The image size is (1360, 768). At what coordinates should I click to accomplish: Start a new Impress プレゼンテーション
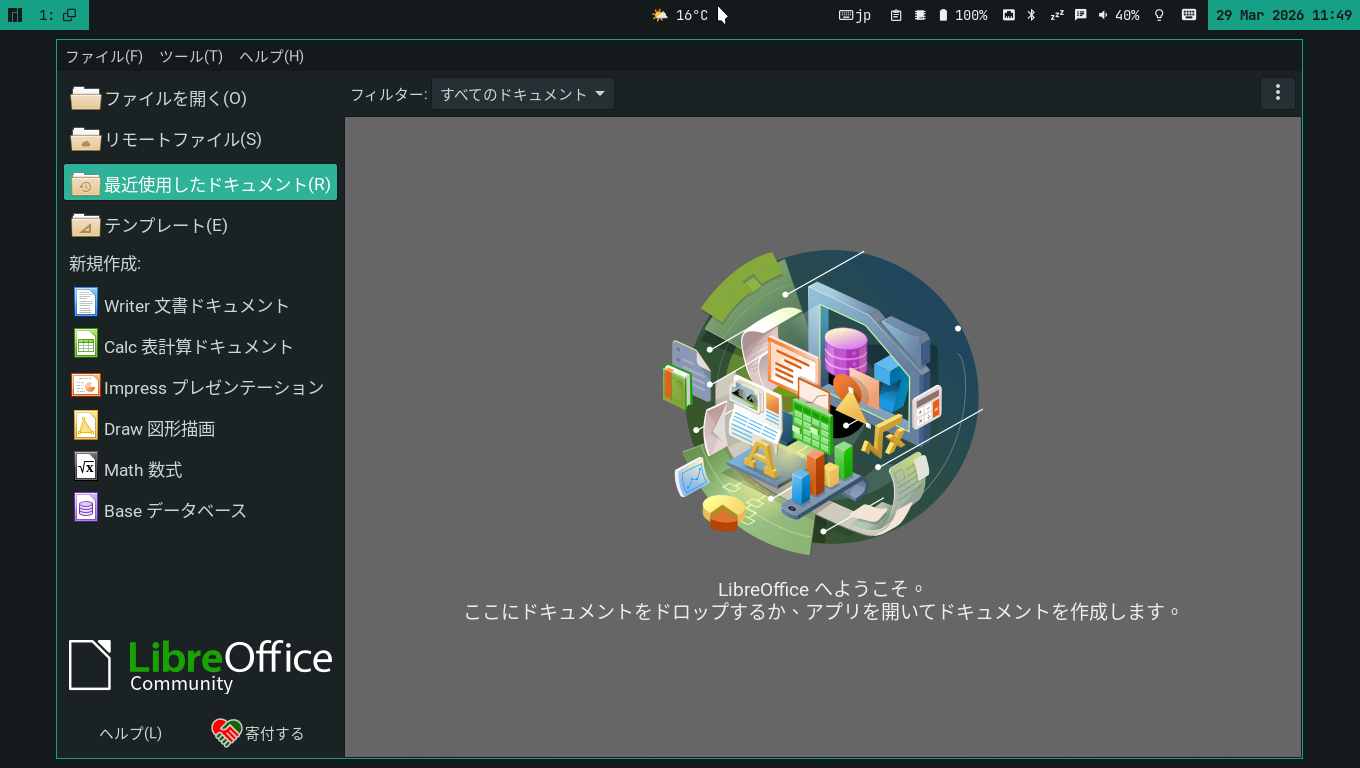tap(200, 387)
